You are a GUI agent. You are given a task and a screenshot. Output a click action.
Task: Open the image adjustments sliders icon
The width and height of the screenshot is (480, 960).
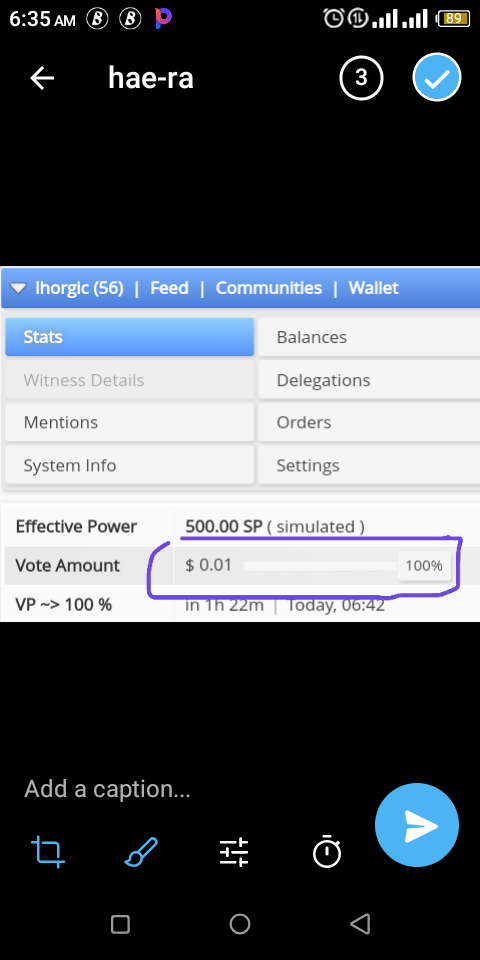point(234,852)
